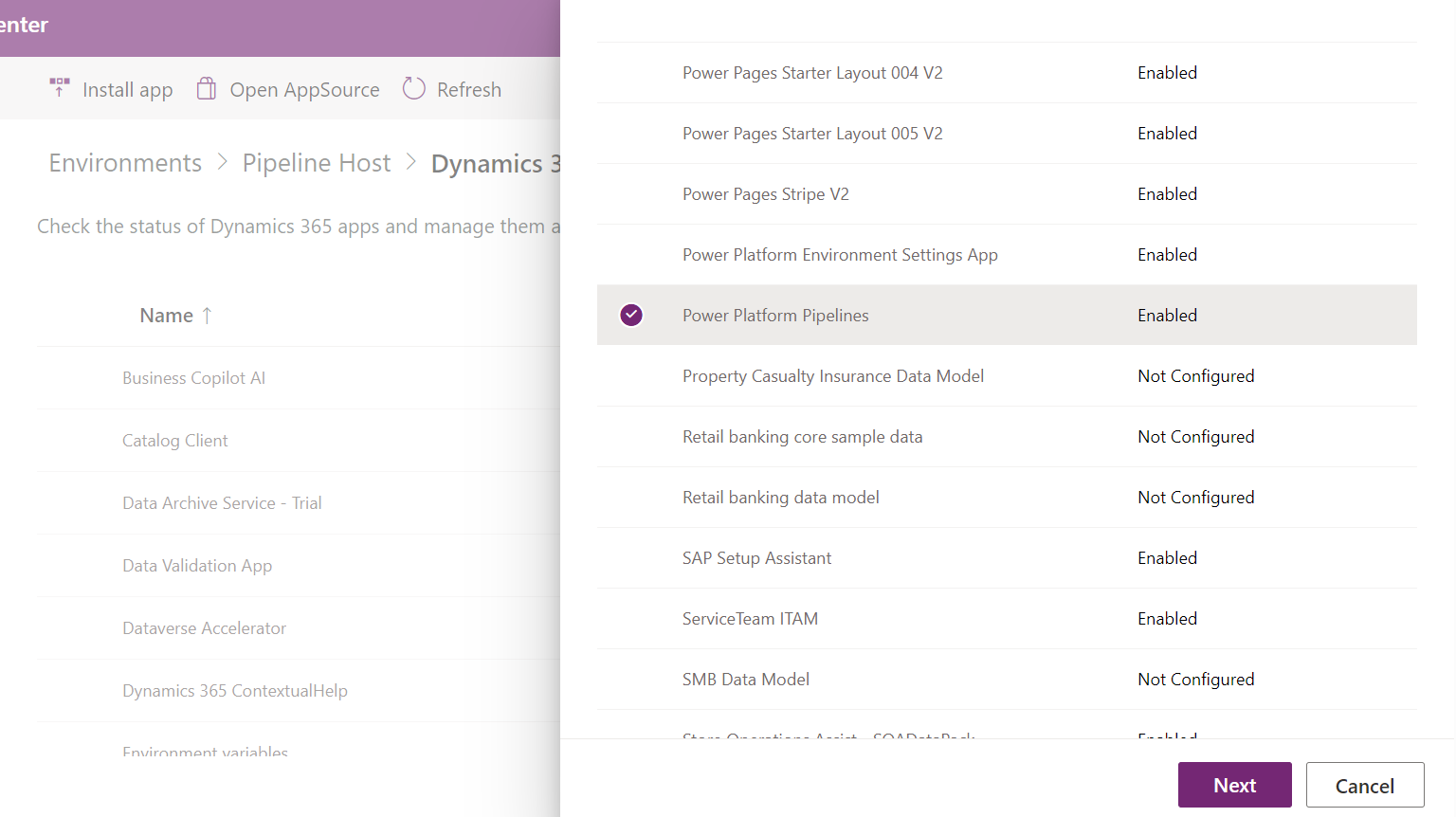Click the Refresh icon

(414, 87)
